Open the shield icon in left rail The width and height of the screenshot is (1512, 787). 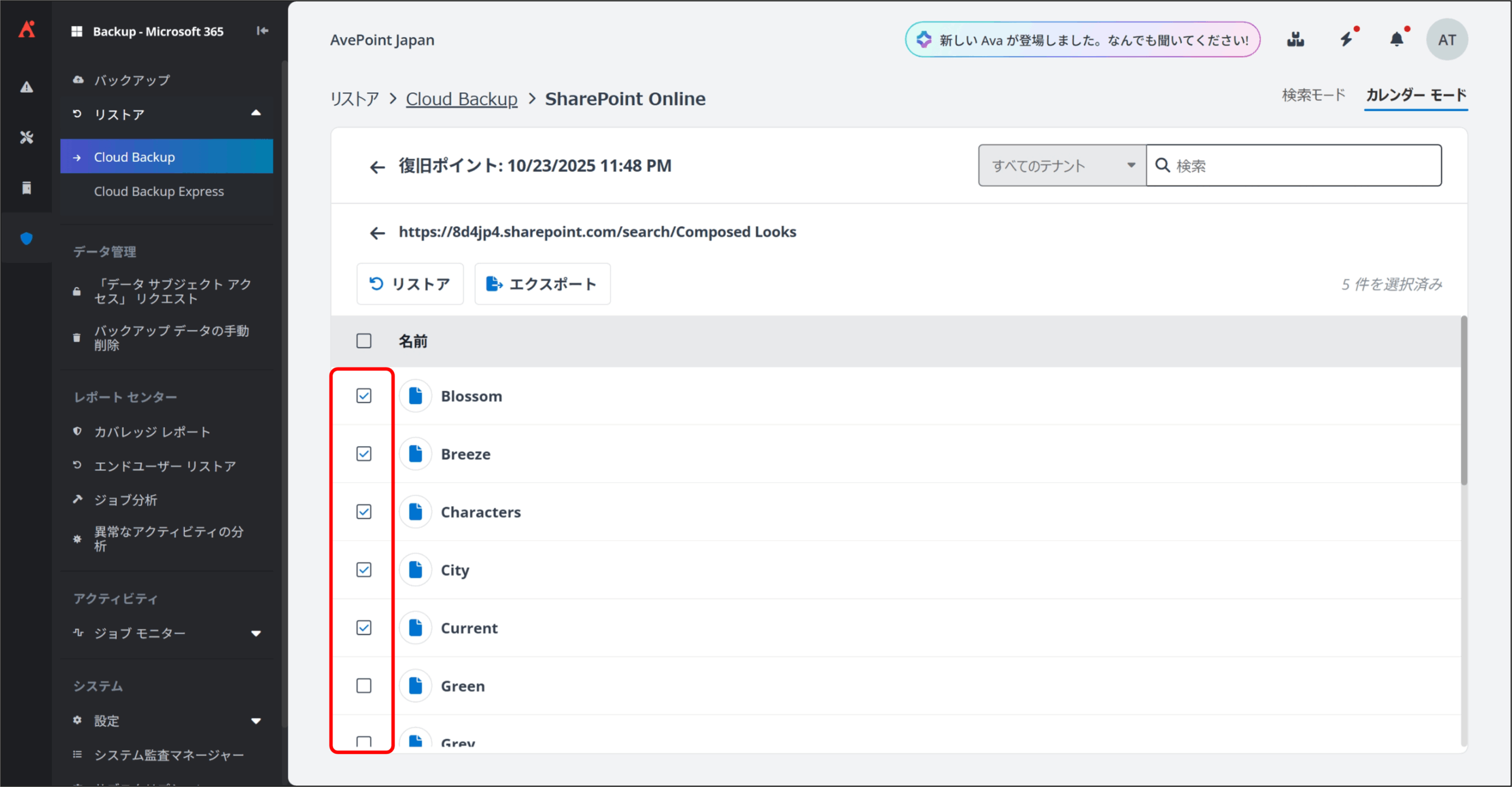[27, 239]
